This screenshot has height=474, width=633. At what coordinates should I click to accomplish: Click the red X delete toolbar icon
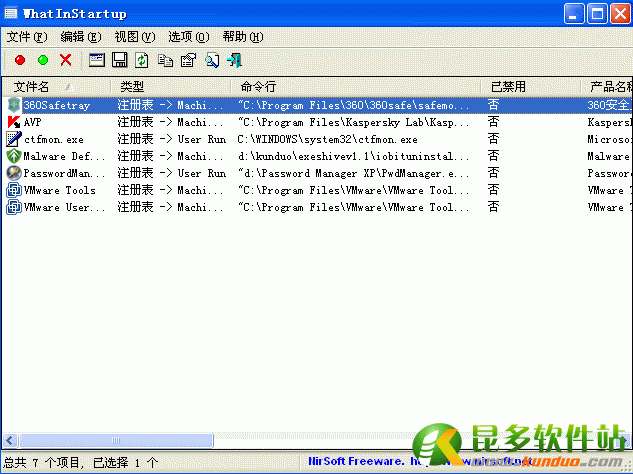pos(66,61)
